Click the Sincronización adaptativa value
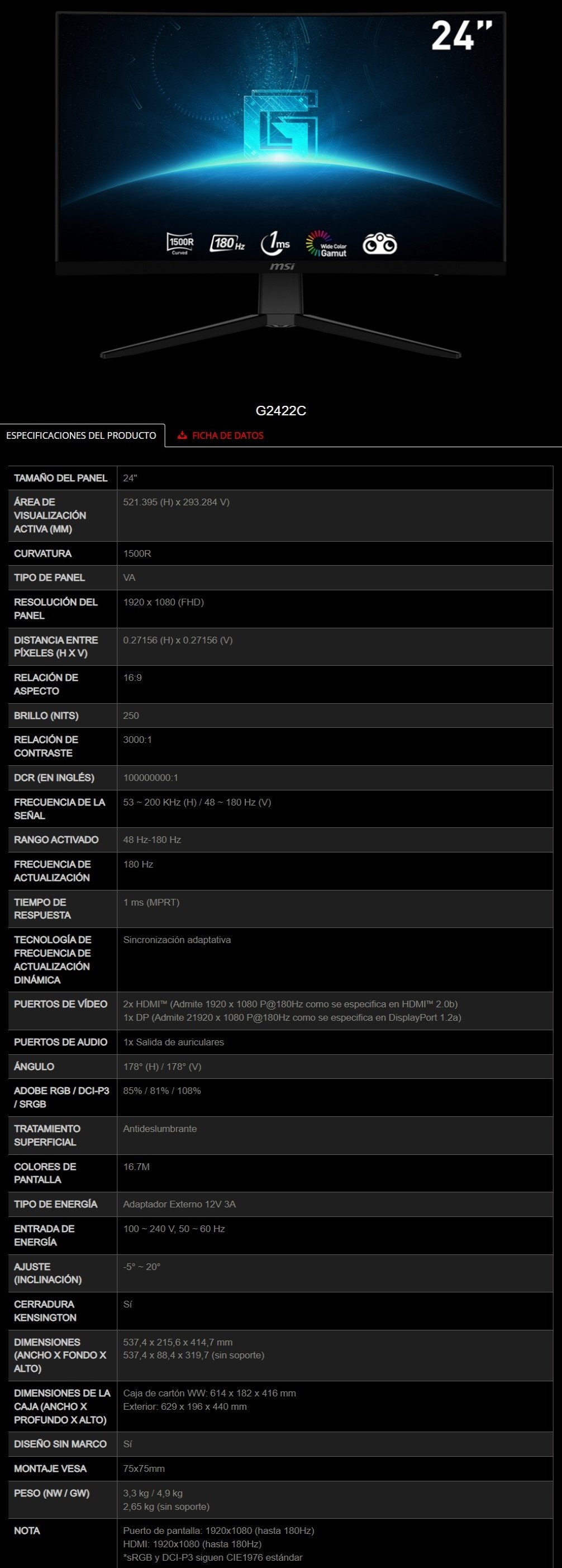The width and height of the screenshot is (562, 1568). click(x=177, y=940)
